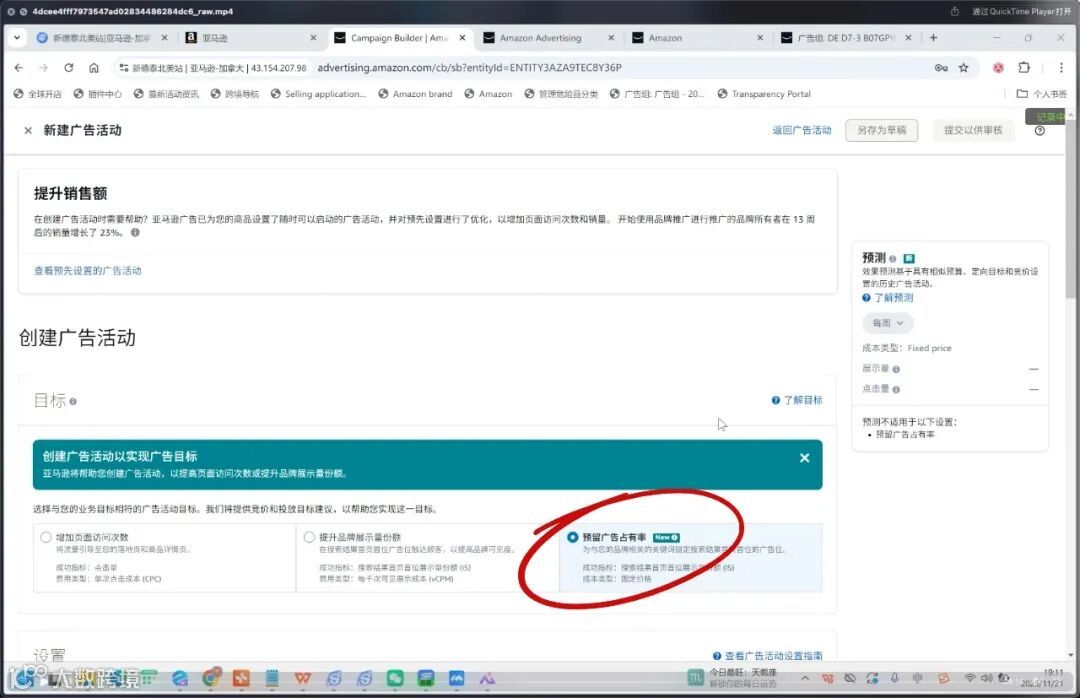Viewport: 1080px width, 698px height.
Task: Open the 跨境导航 bookmark
Action: click(235, 94)
